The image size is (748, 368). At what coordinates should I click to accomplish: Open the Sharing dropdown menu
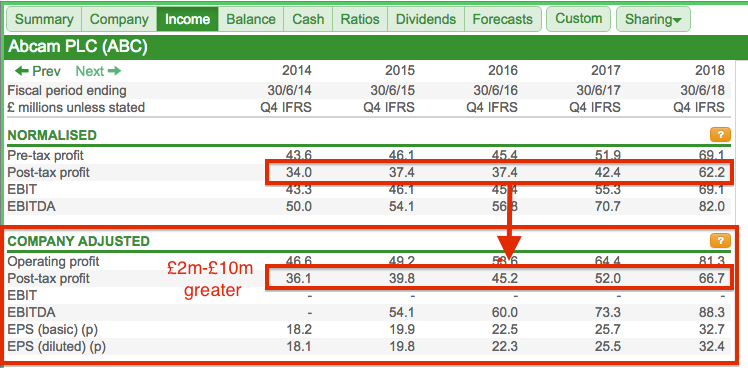point(653,19)
